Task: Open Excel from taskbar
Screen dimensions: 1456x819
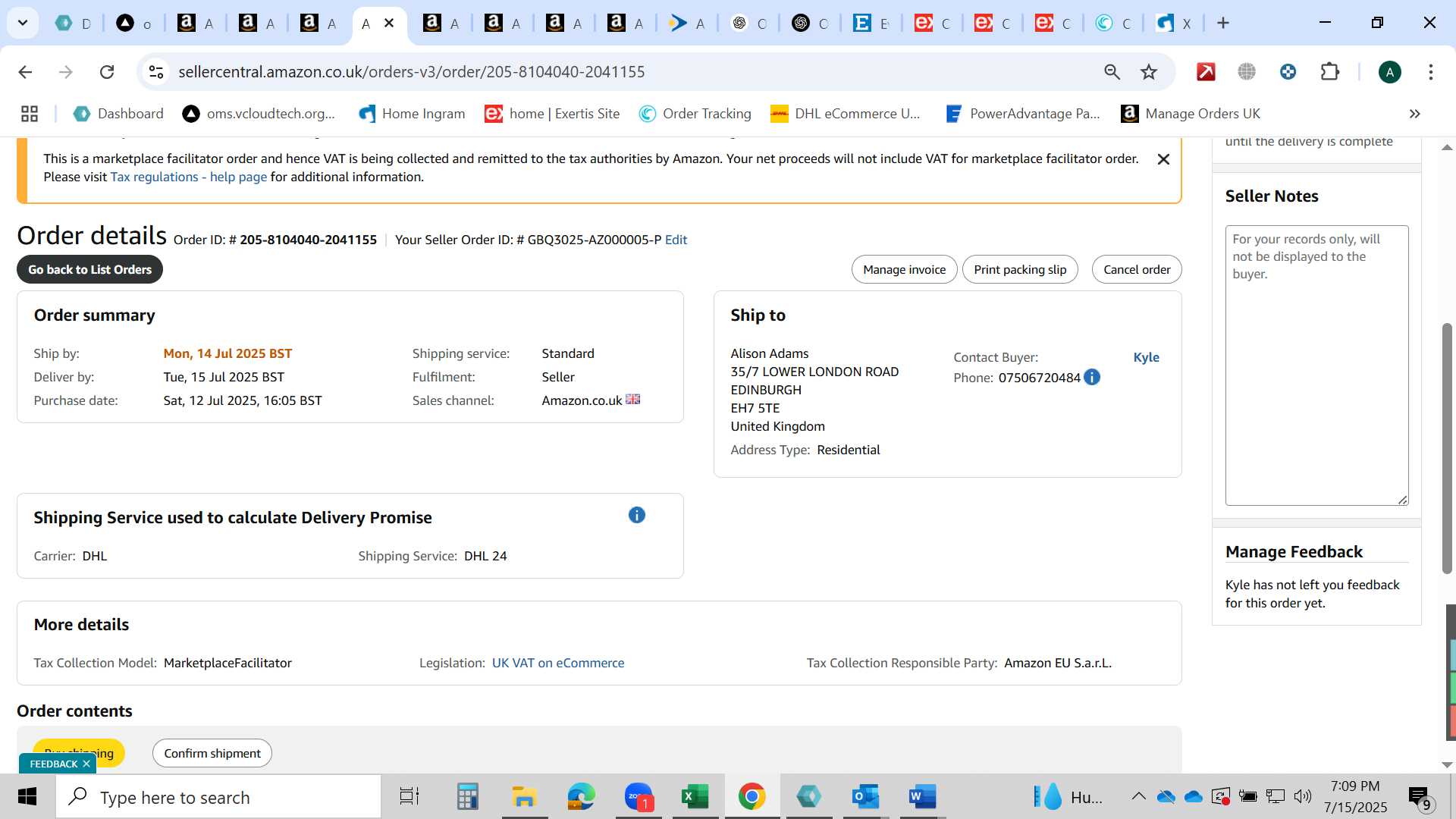Action: 695,797
